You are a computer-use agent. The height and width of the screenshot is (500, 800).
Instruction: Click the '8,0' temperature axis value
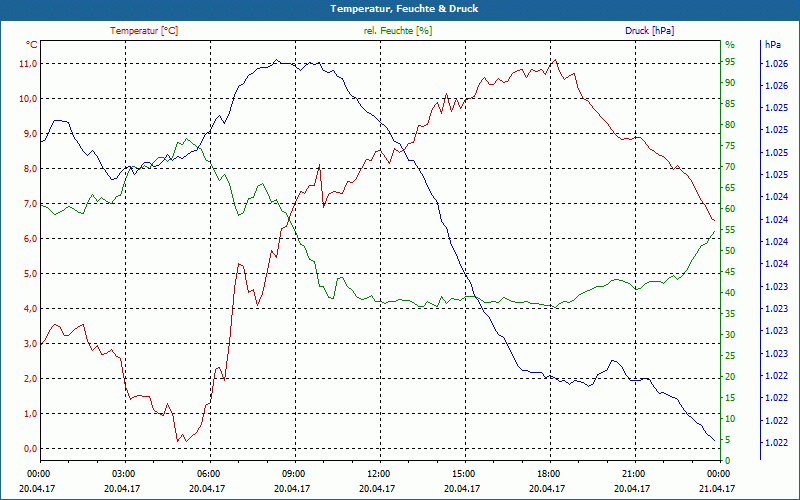30,169
